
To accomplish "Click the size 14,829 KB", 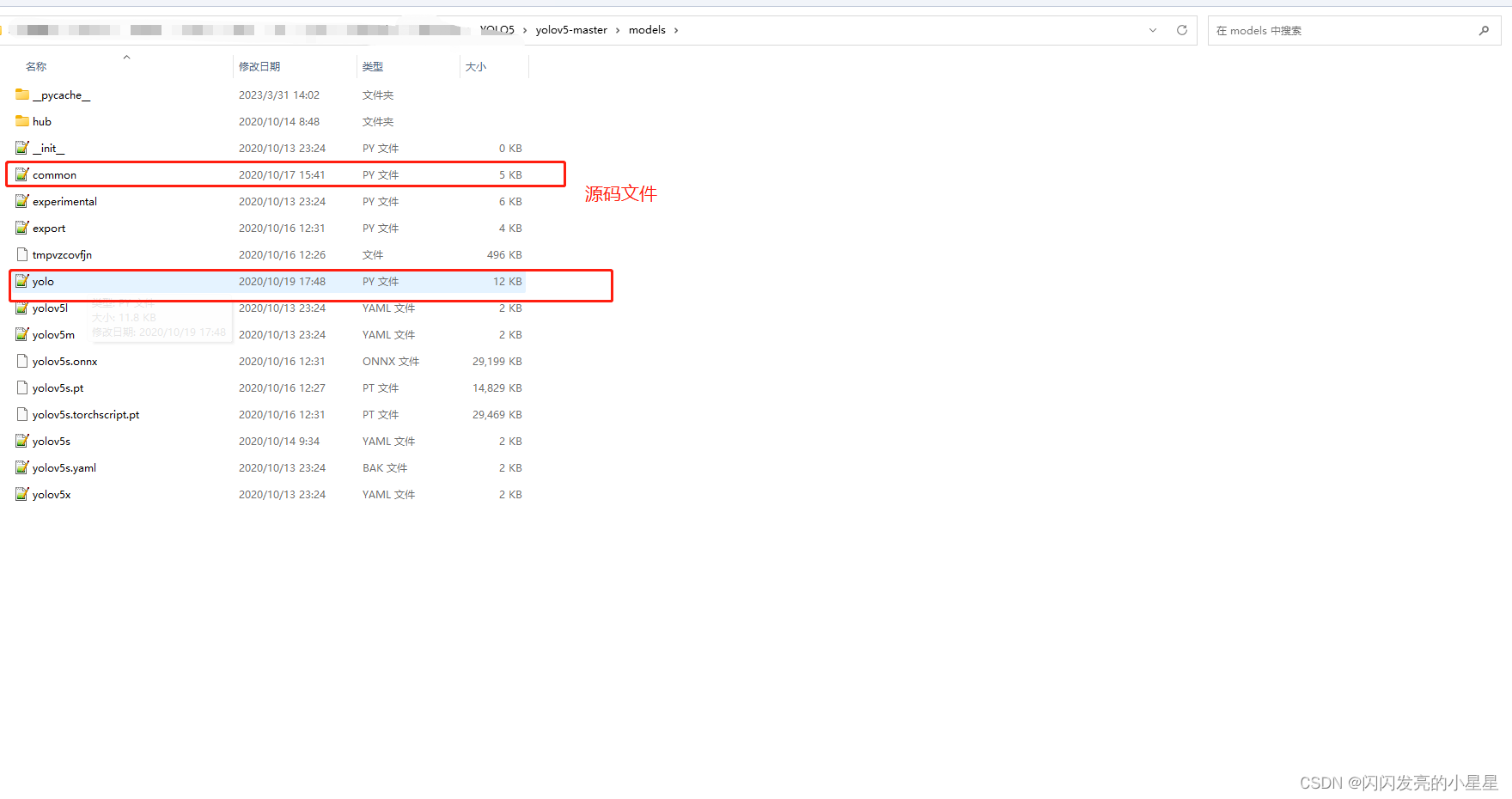I will point(497,388).
